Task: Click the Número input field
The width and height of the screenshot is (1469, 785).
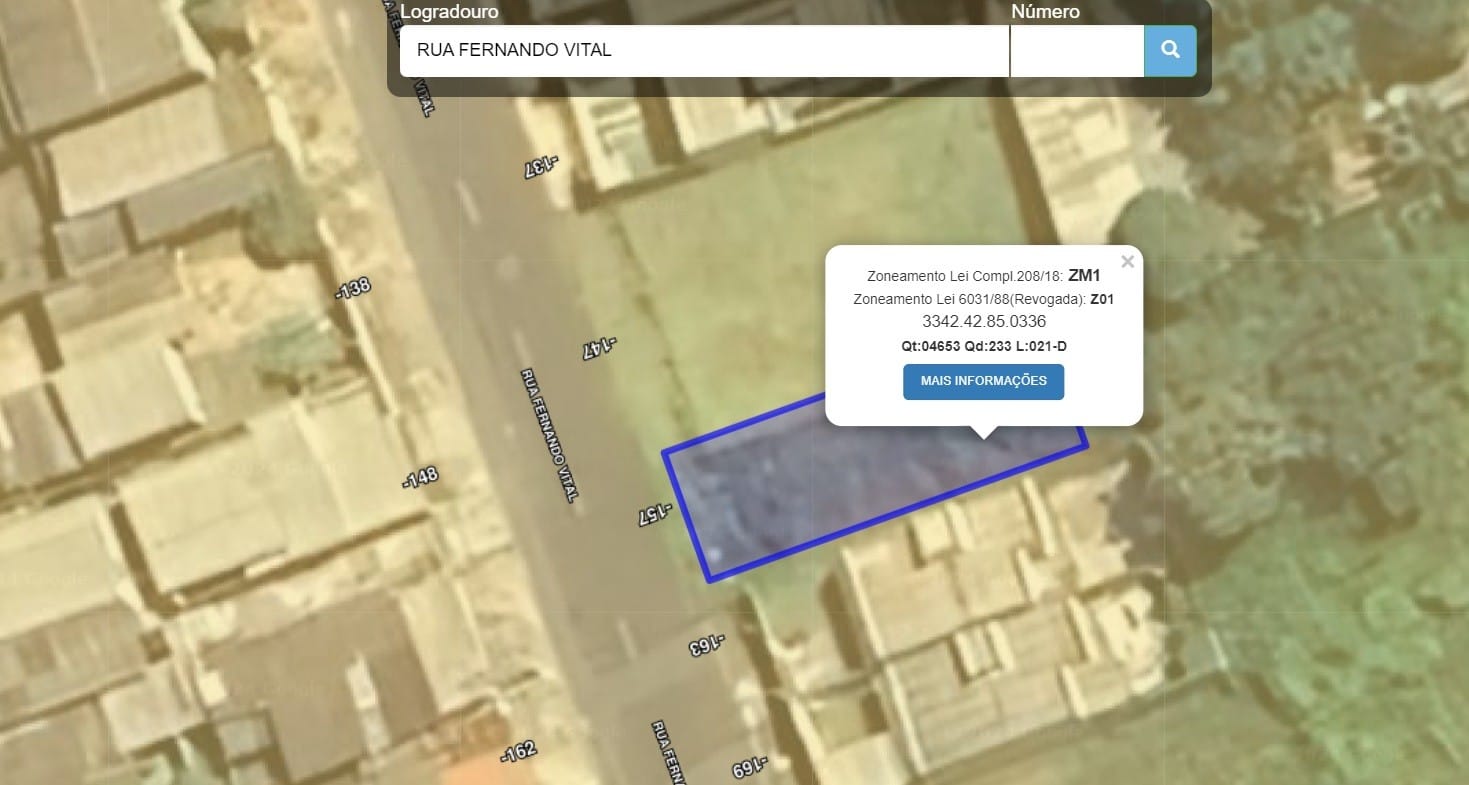Action: pyautogui.click(x=1076, y=50)
